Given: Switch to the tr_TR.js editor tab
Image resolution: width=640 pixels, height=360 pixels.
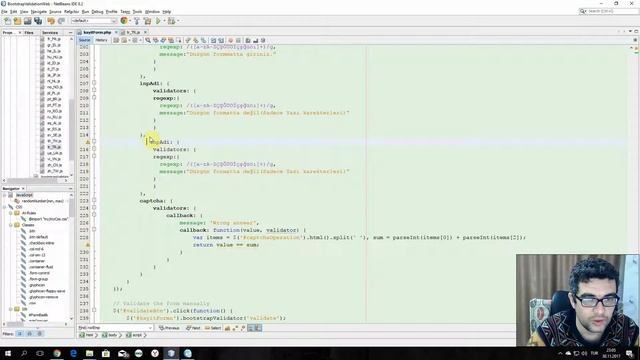Looking at the screenshot, I should [133, 32].
